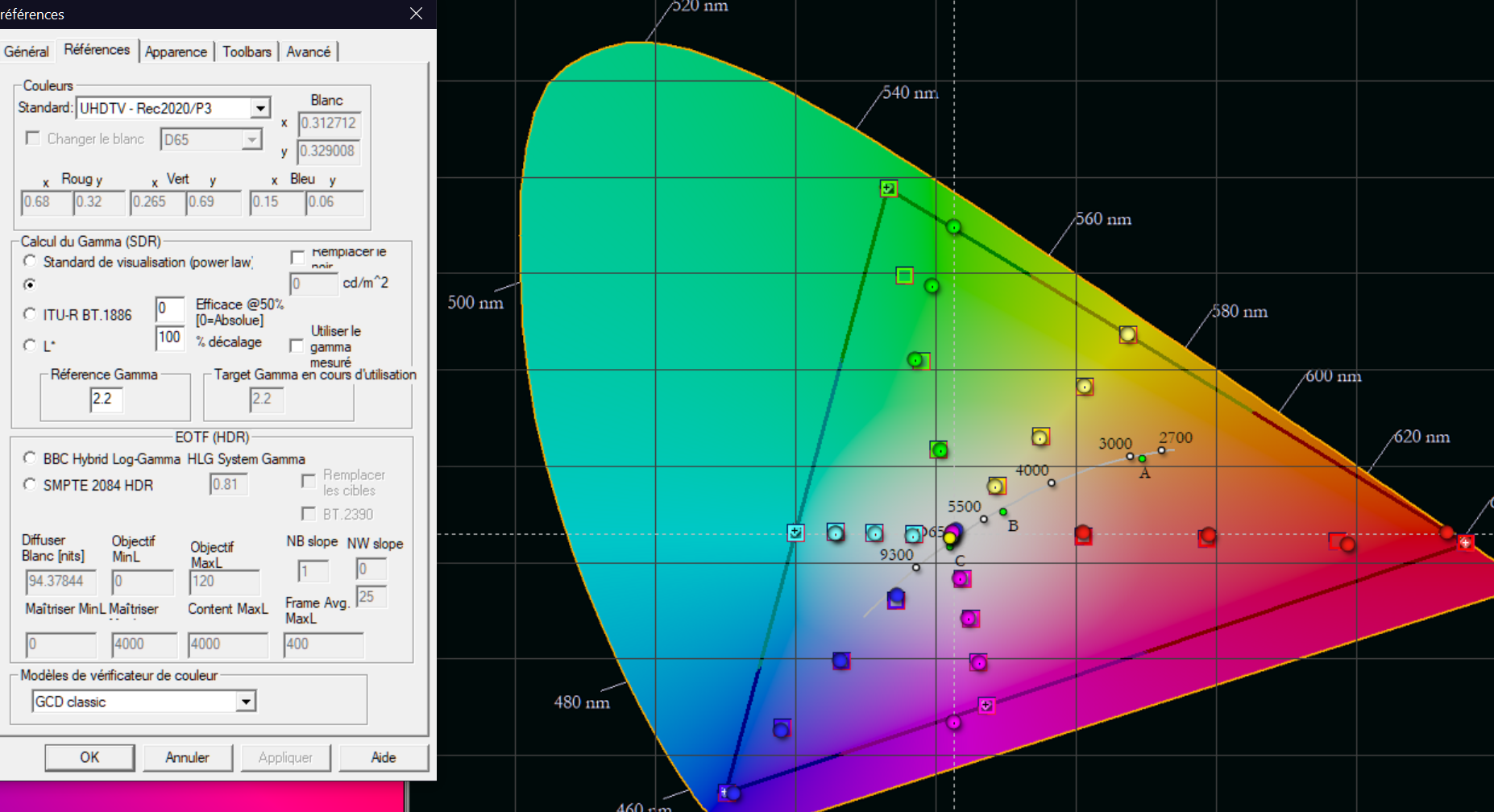1494x812 pixels.
Task: Click the Référence Gamma input field
Action: [x=106, y=400]
